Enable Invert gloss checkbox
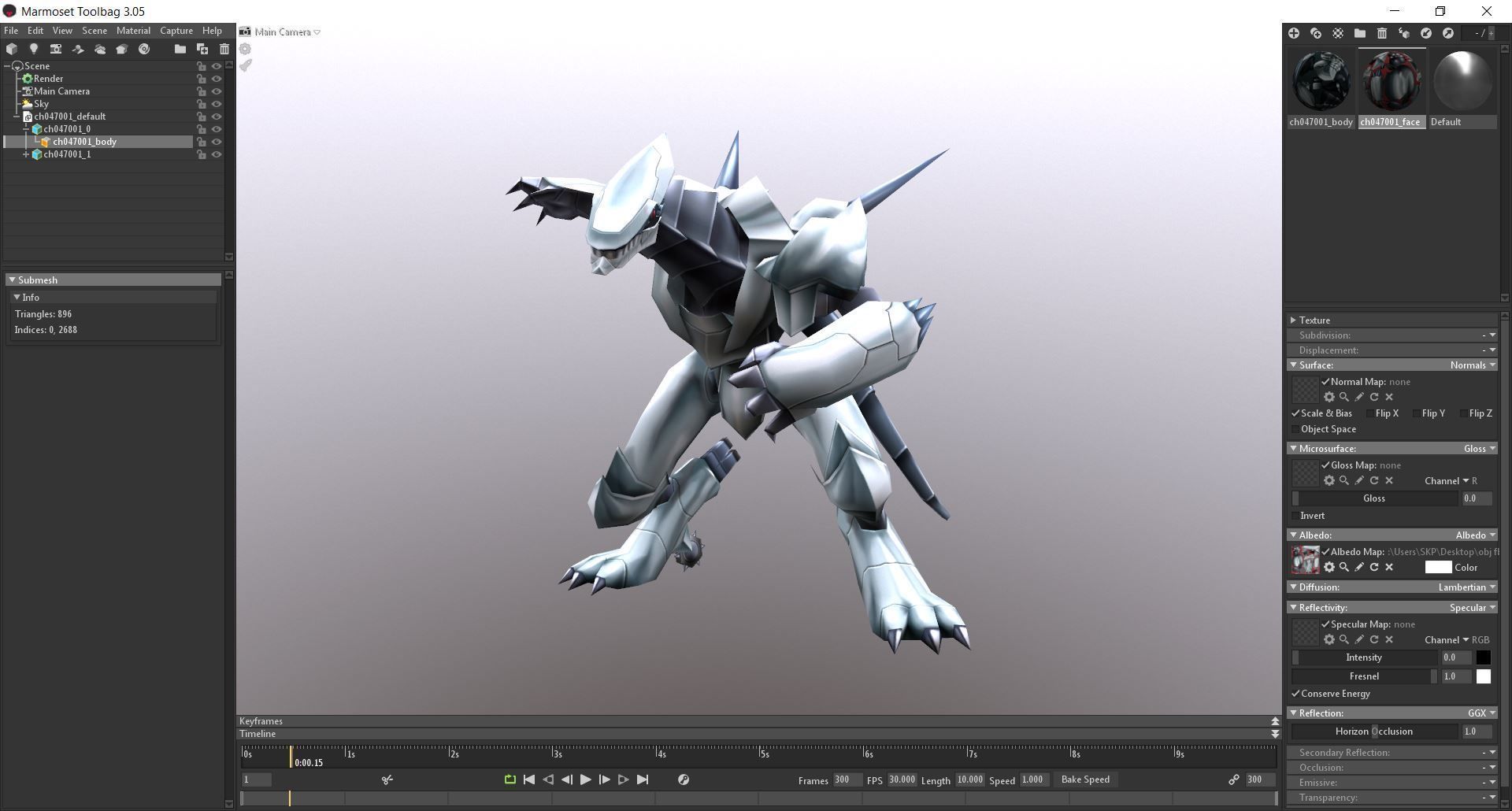The height and width of the screenshot is (811, 1512). point(1295,516)
